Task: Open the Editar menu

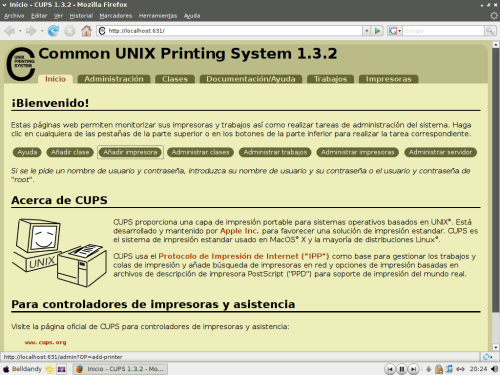Action: 39,16
